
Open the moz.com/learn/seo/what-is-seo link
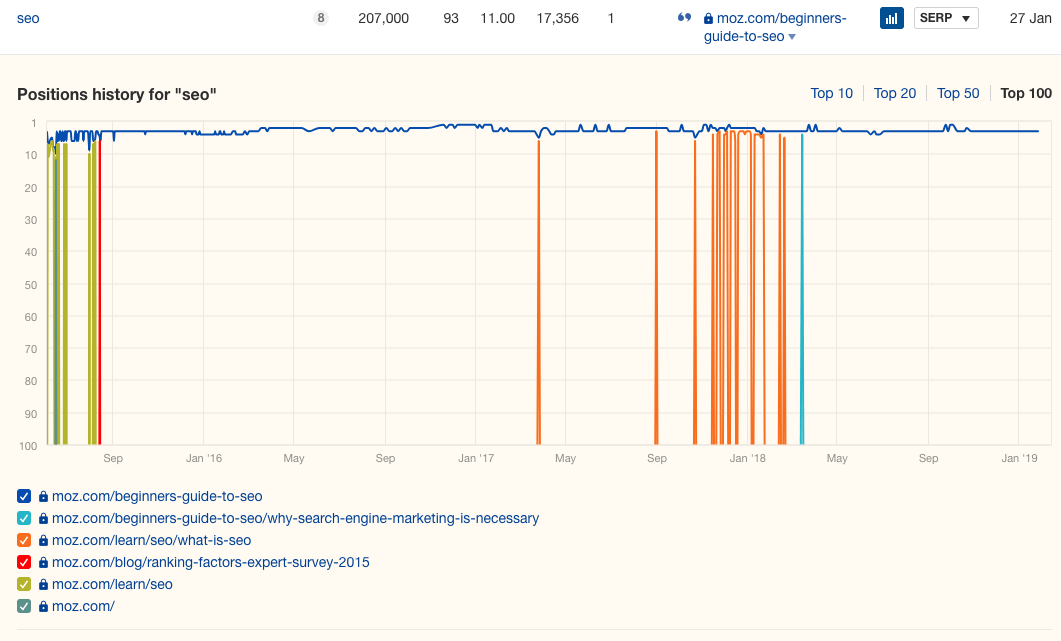pyautogui.click(x=152, y=540)
